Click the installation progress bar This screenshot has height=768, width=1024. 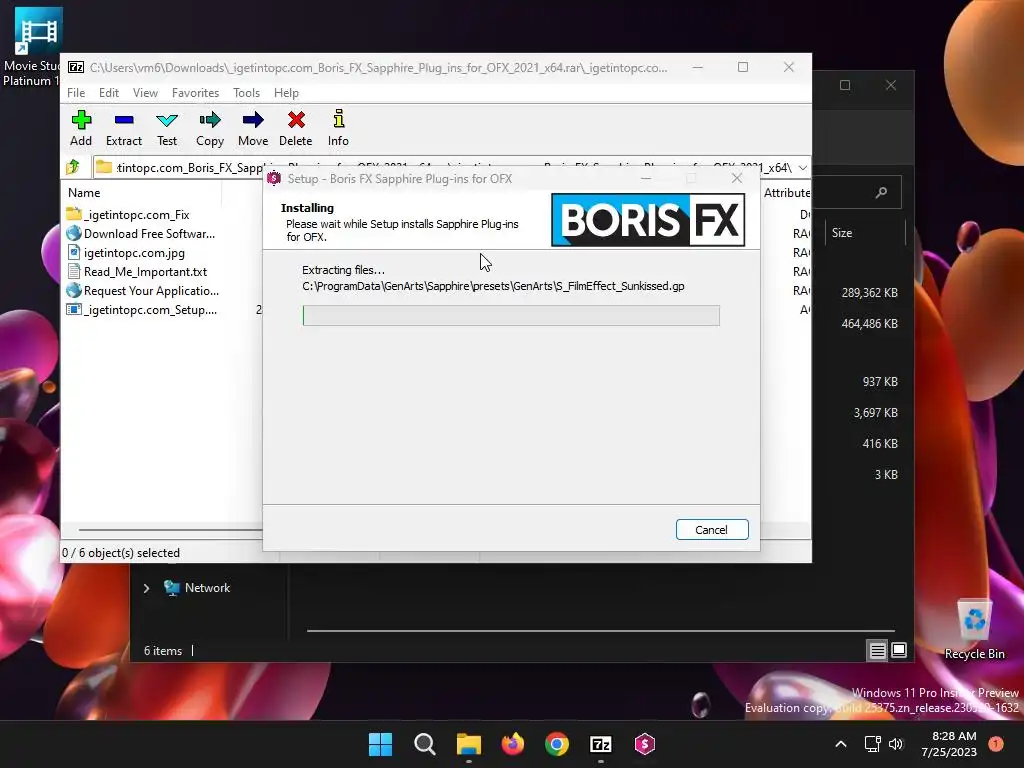tap(511, 315)
